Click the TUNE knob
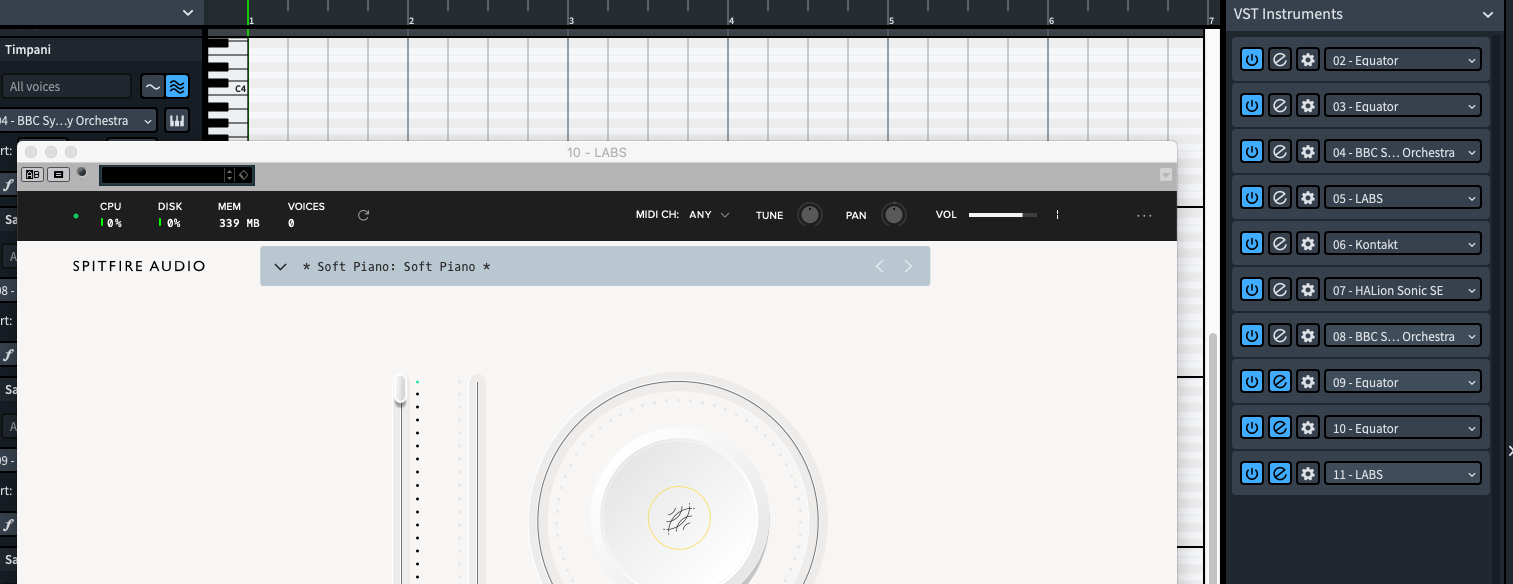This screenshot has width=1513, height=584. (810, 215)
